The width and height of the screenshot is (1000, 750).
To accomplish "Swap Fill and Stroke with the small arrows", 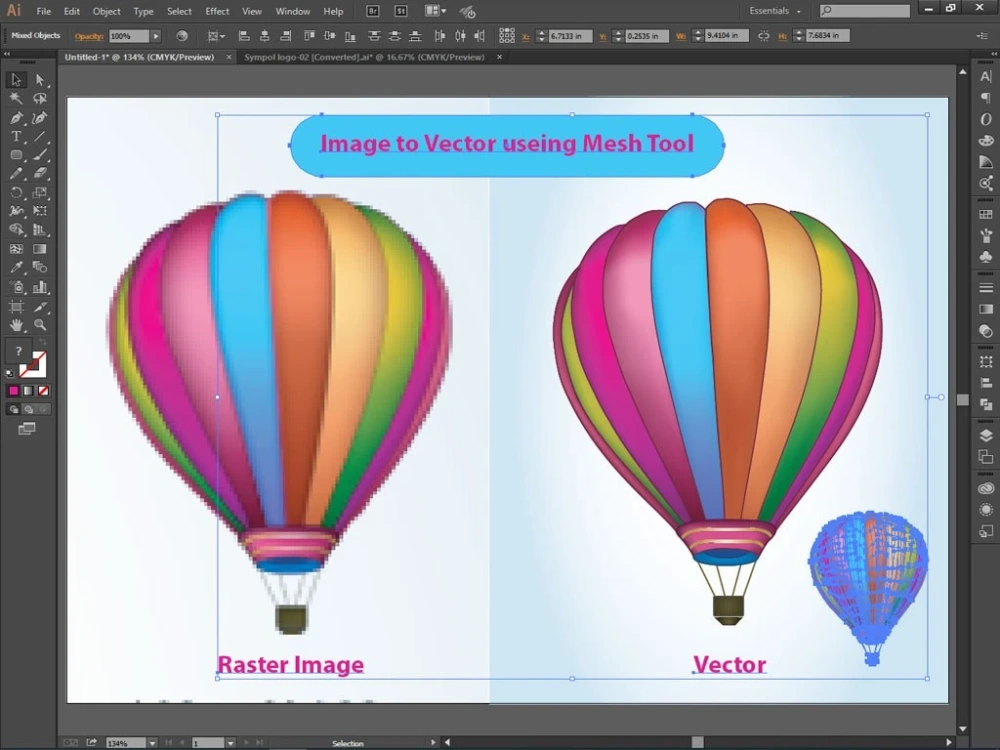I will point(43,343).
